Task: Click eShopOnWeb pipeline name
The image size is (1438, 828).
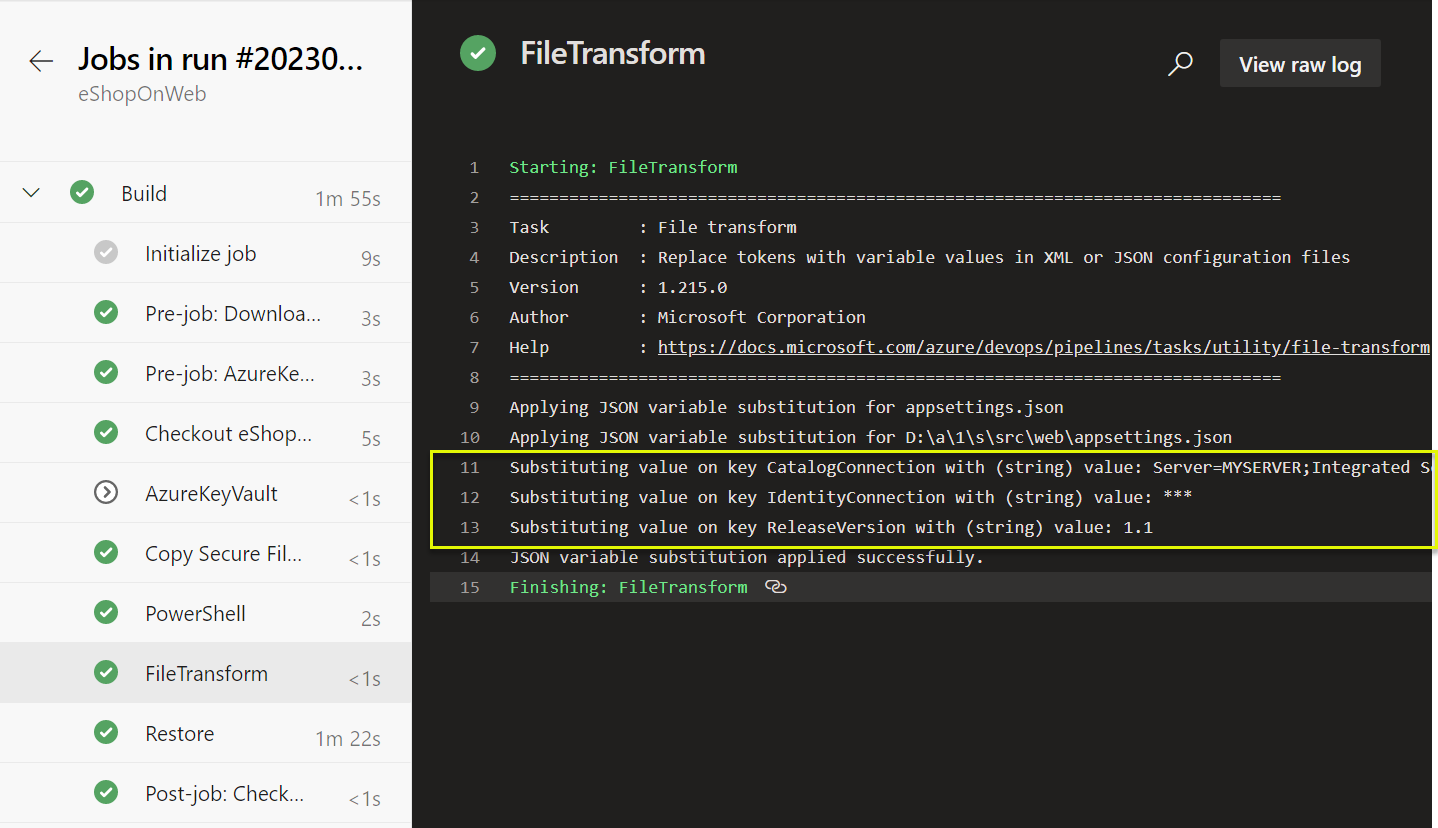Action: click(142, 94)
